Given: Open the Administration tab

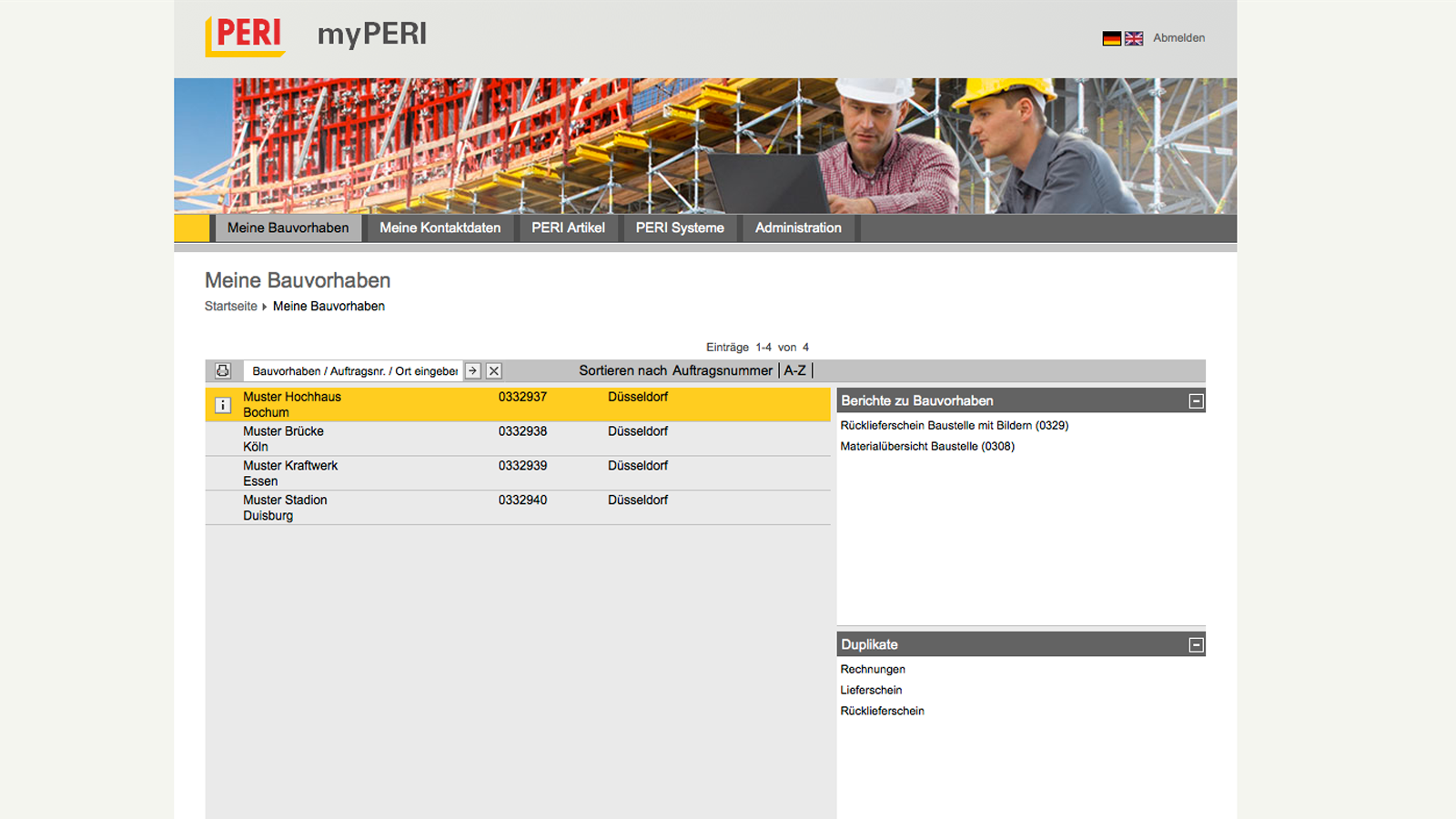Looking at the screenshot, I should pyautogui.click(x=798, y=227).
